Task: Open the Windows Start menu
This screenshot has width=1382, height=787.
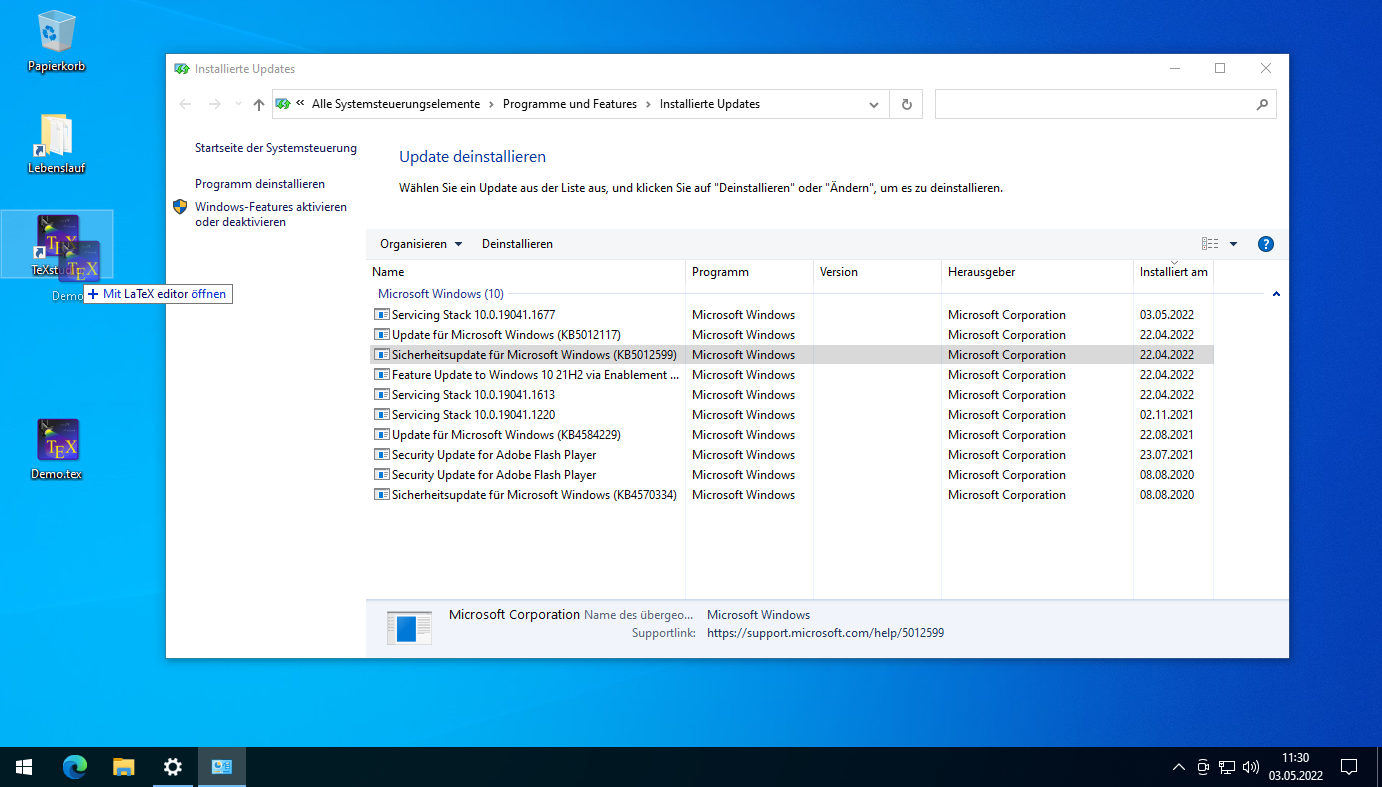Action: 24,767
